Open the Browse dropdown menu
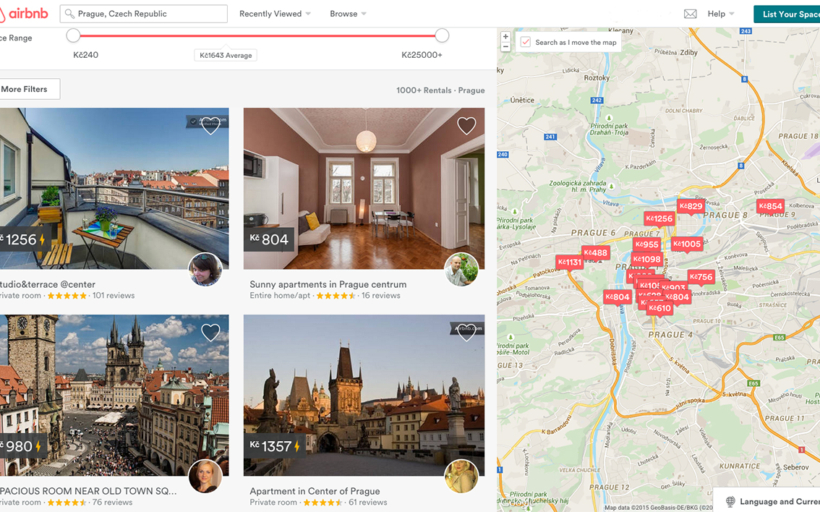This screenshot has width=820, height=512. tap(348, 14)
